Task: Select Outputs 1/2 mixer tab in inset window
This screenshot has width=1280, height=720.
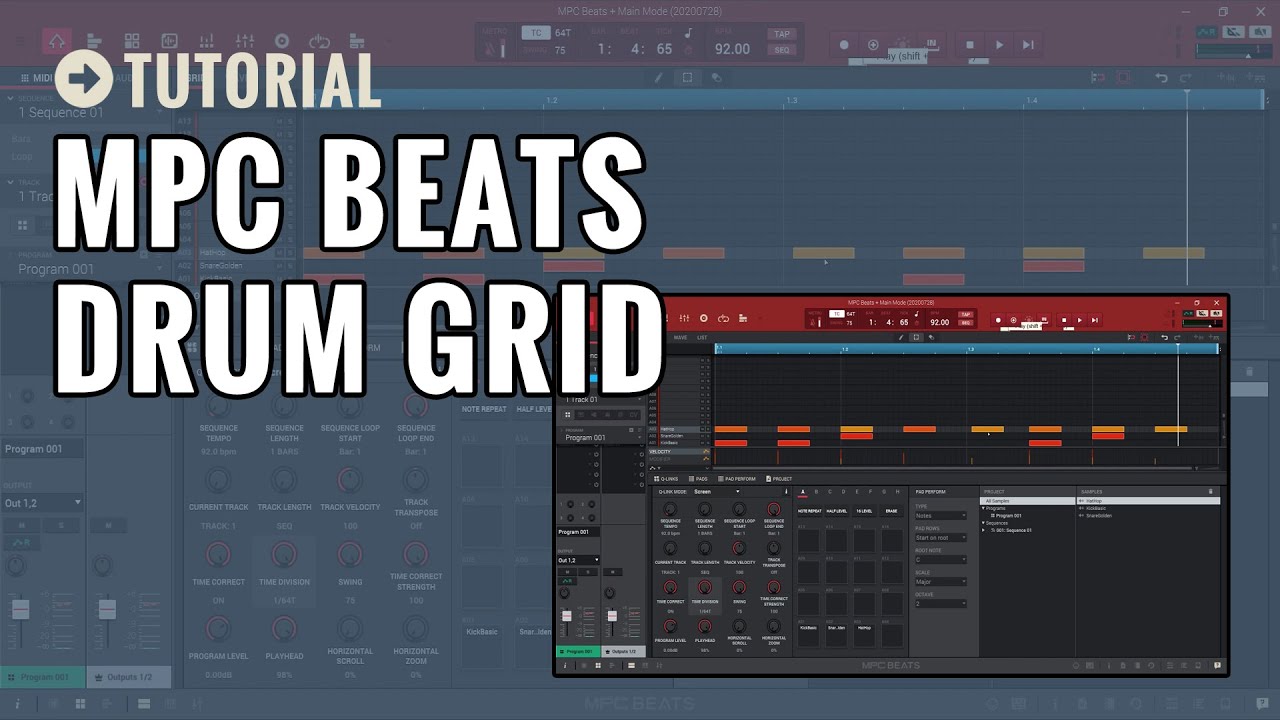Action: (x=623, y=651)
